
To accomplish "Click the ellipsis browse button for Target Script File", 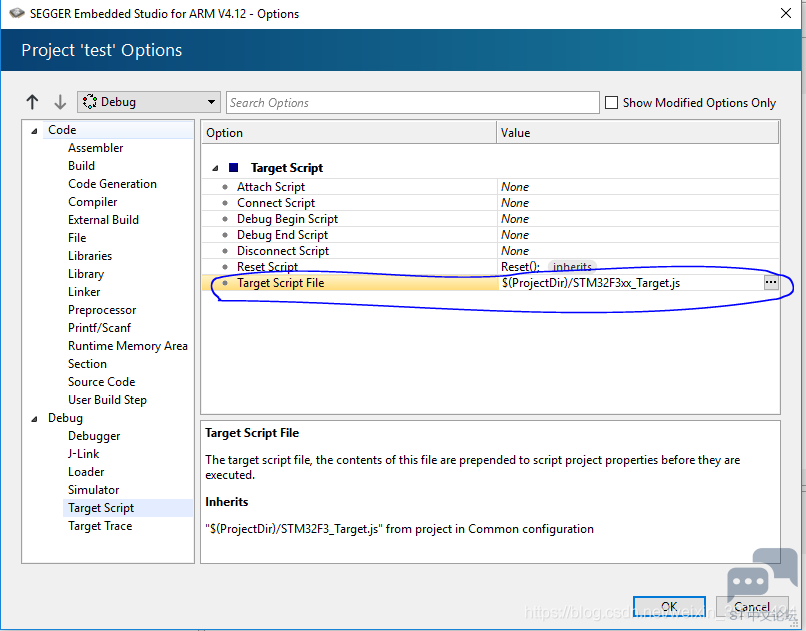I will click(x=771, y=282).
